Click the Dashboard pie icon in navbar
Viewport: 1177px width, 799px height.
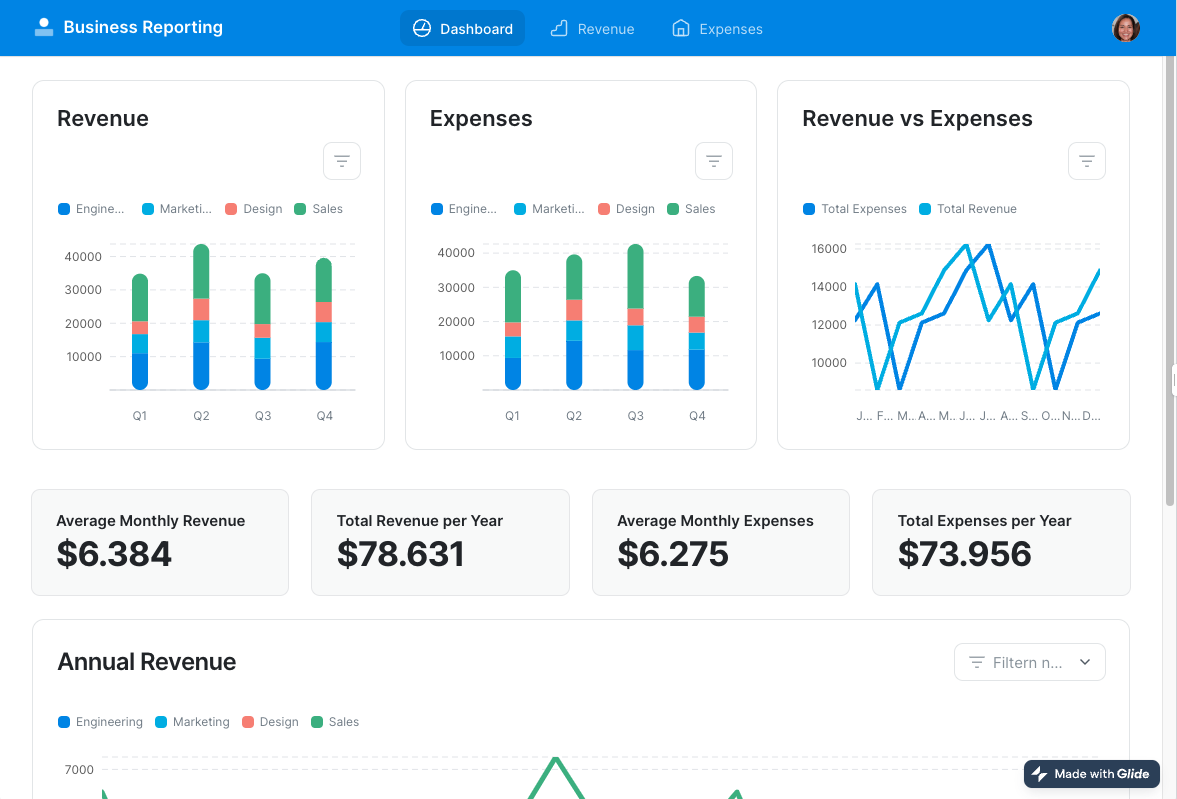pyautogui.click(x=422, y=29)
